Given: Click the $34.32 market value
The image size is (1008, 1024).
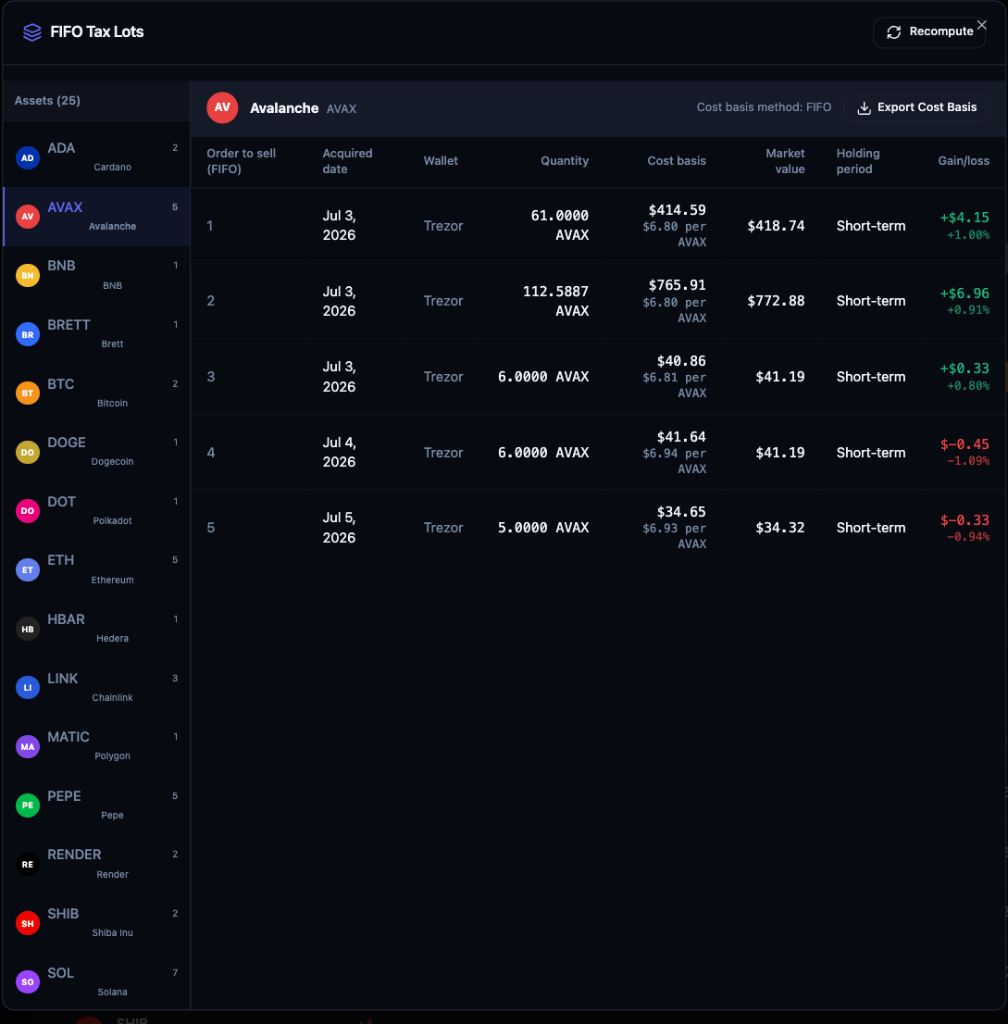Looking at the screenshot, I should [780, 528].
